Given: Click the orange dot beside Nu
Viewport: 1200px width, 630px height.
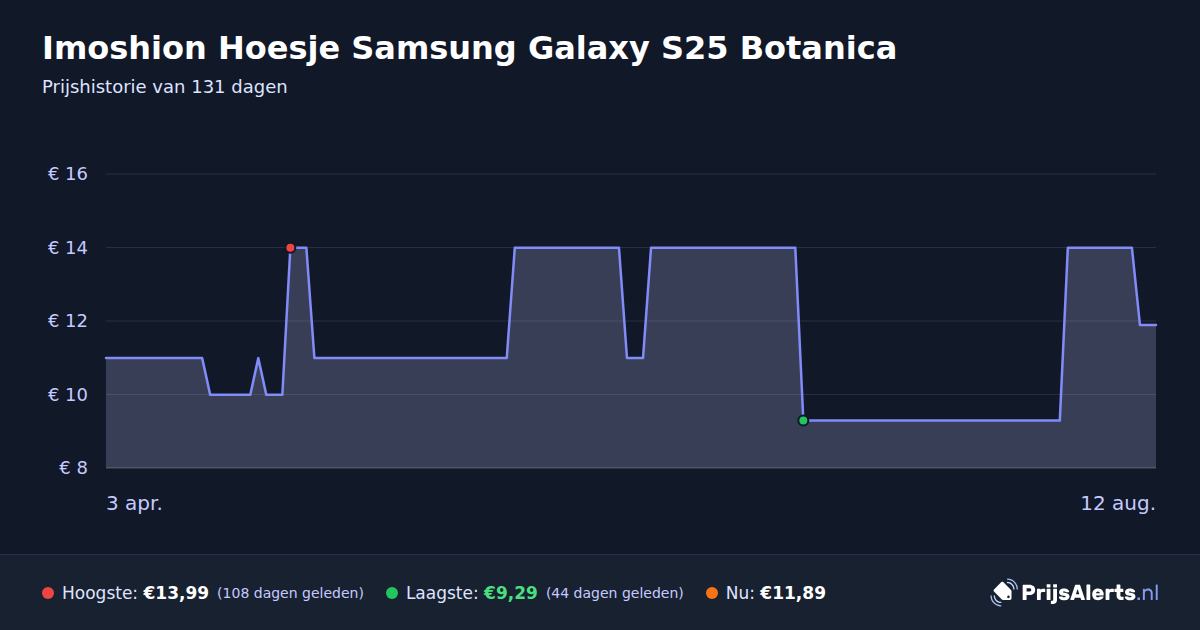Looking at the screenshot, I should click(x=712, y=593).
